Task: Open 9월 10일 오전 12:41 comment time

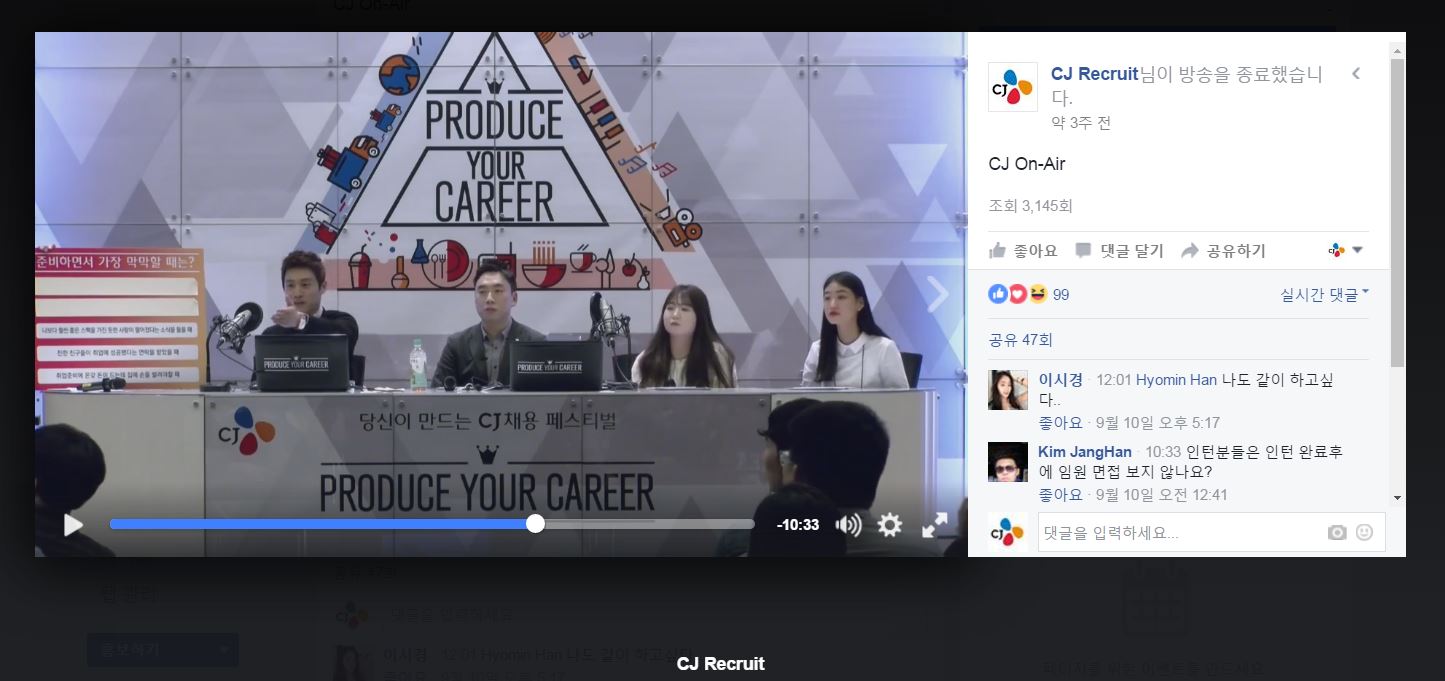Action: [1162, 495]
